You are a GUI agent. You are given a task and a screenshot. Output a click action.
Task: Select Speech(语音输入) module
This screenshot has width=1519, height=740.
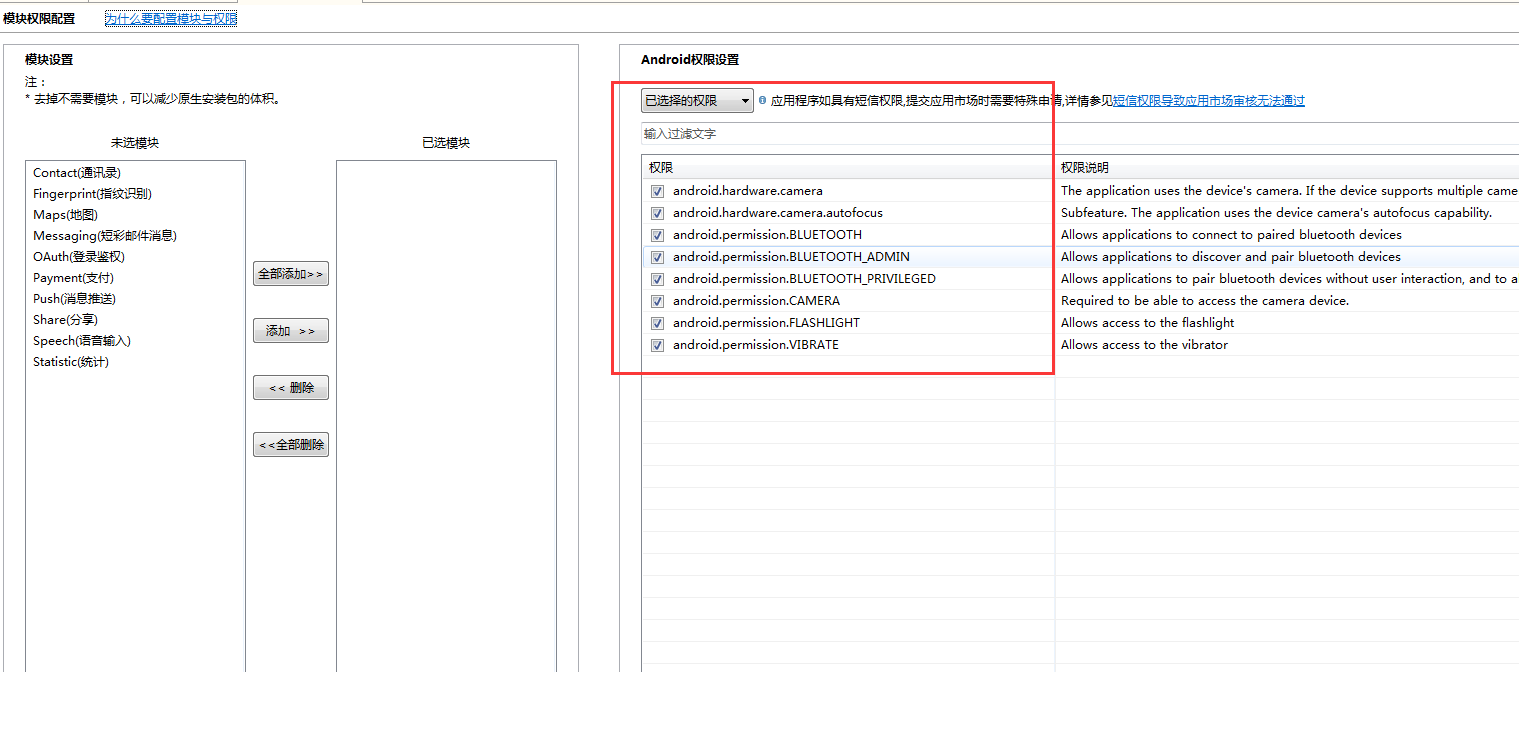click(x=82, y=341)
